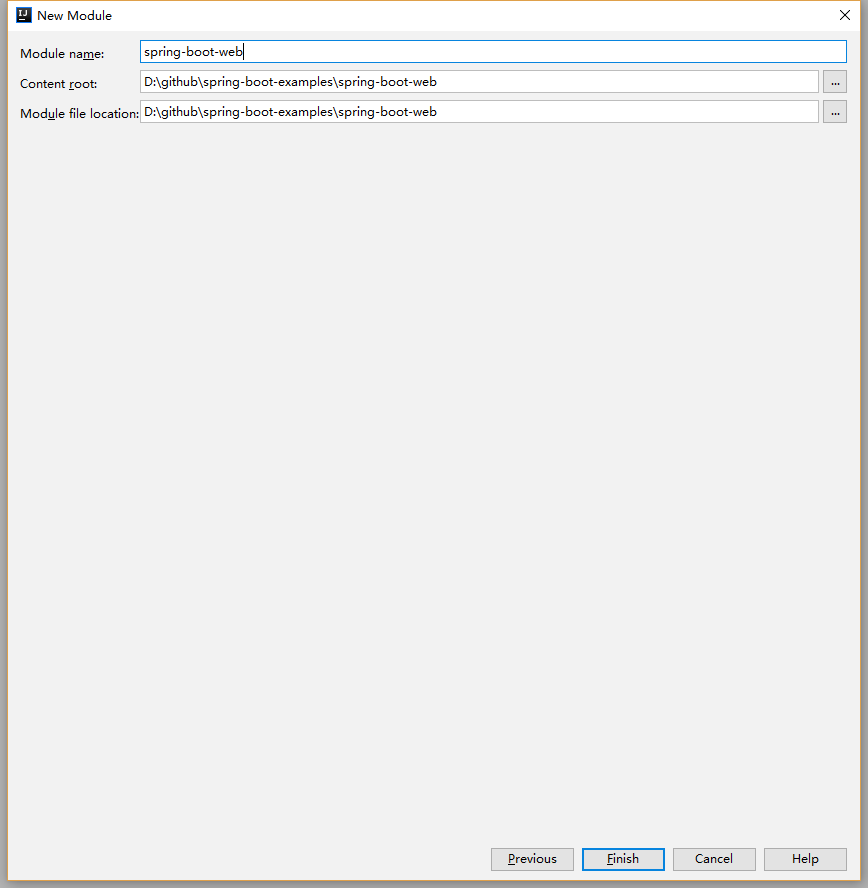Go back with Previous button
The height and width of the screenshot is (888, 868).
point(532,859)
